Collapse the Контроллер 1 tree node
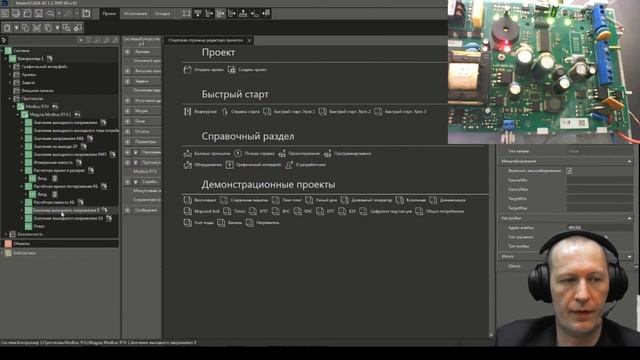The height and width of the screenshot is (360, 640). pos(6,59)
